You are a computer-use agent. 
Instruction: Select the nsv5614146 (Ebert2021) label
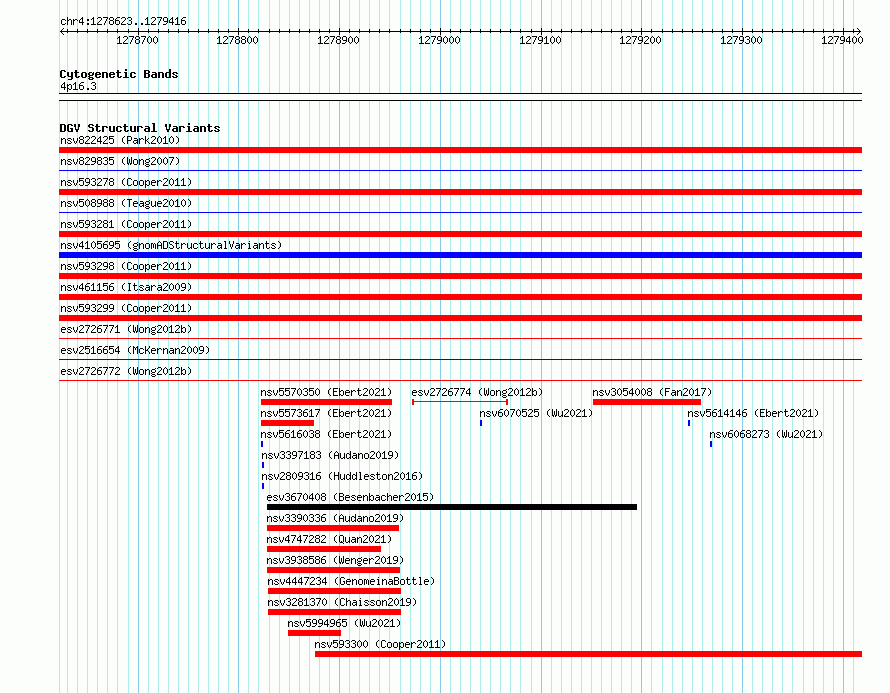tap(753, 413)
